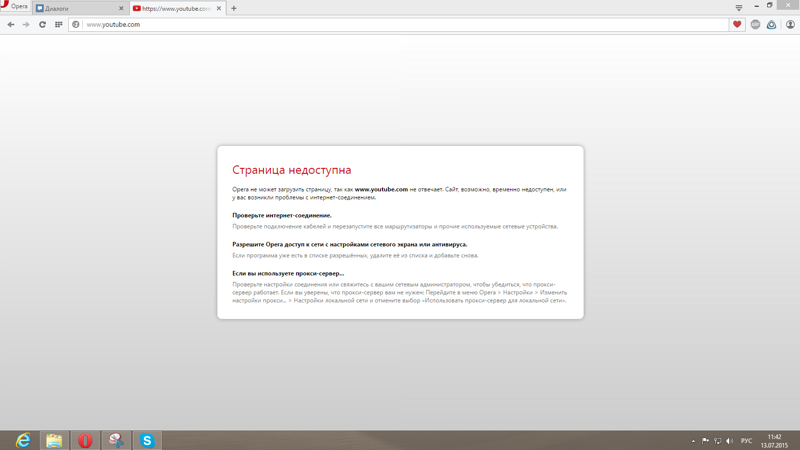Screen dimensions: 800x450
Task: Open Skype from the taskbar
Action: point(147,440)
